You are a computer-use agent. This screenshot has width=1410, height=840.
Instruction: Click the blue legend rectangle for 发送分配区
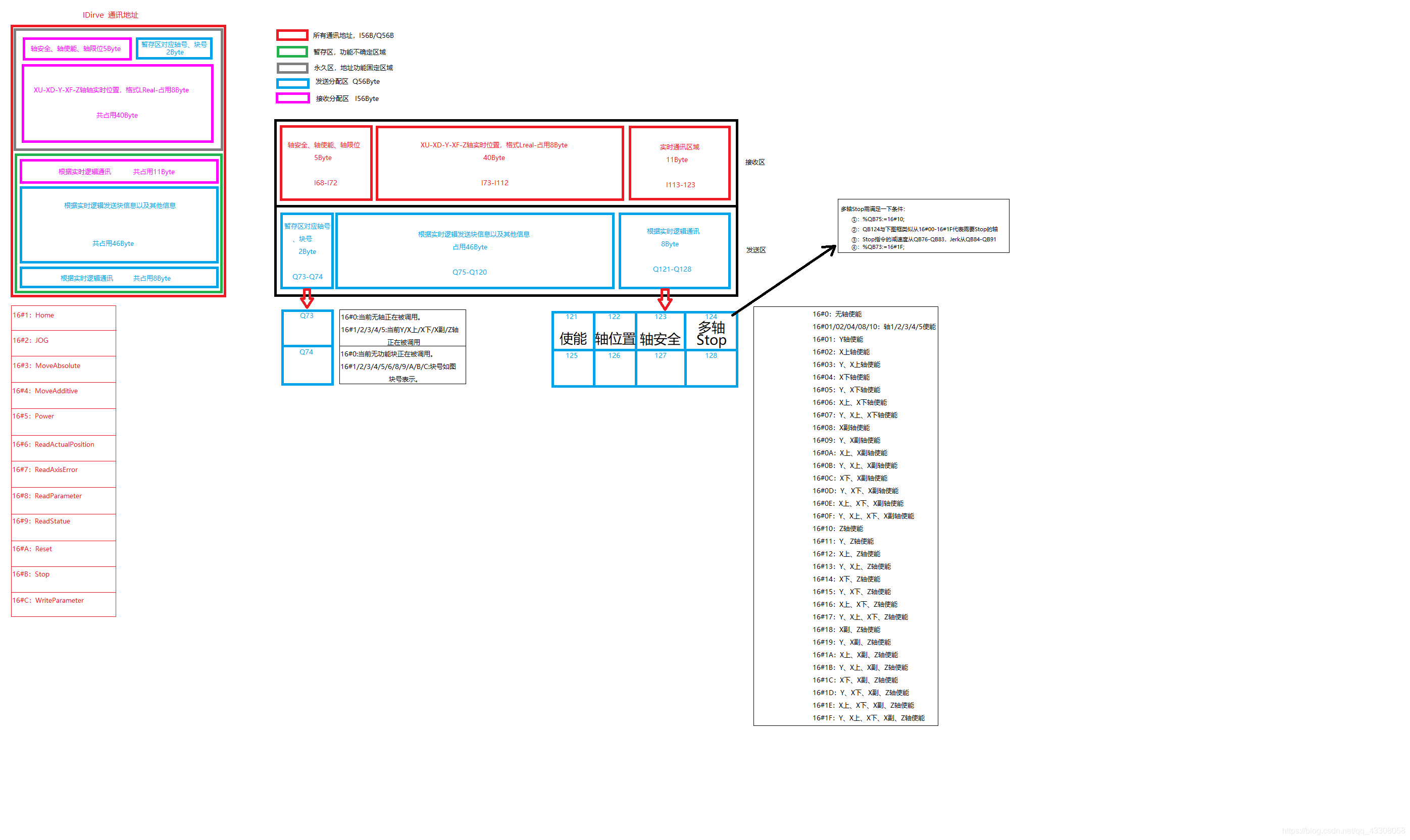[292, 83]
